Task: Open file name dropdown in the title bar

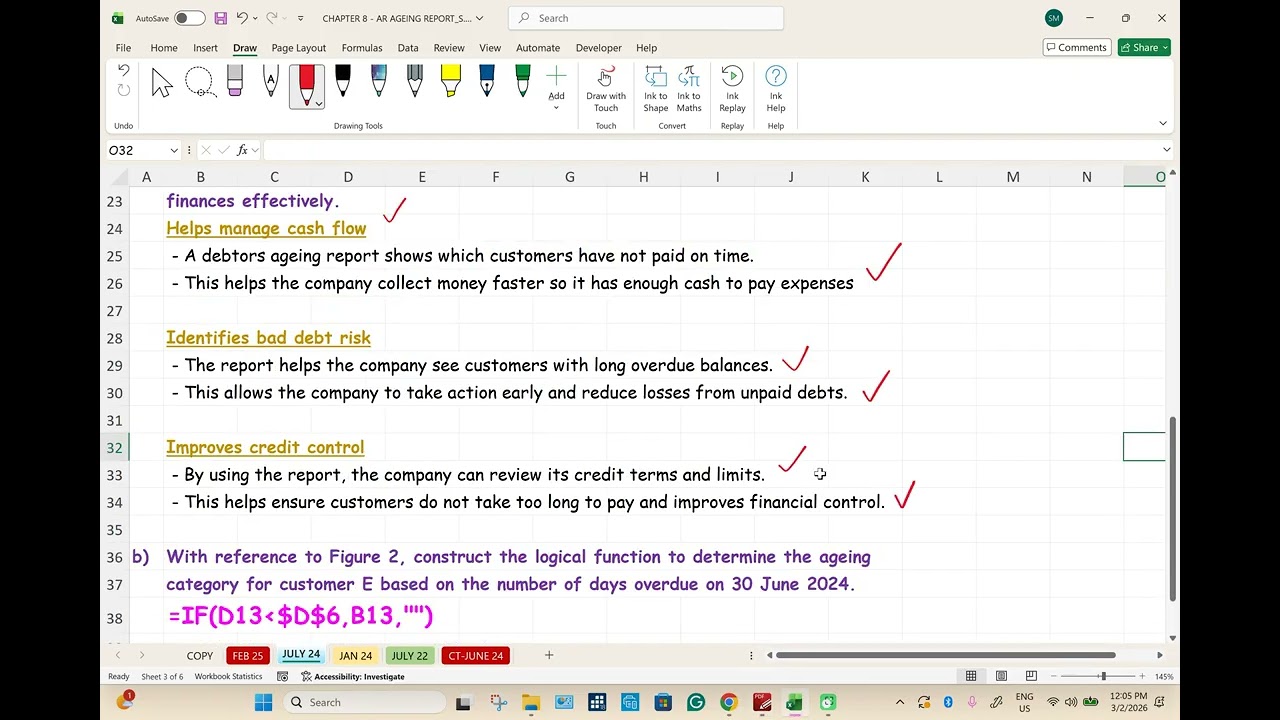Action: 479,18
